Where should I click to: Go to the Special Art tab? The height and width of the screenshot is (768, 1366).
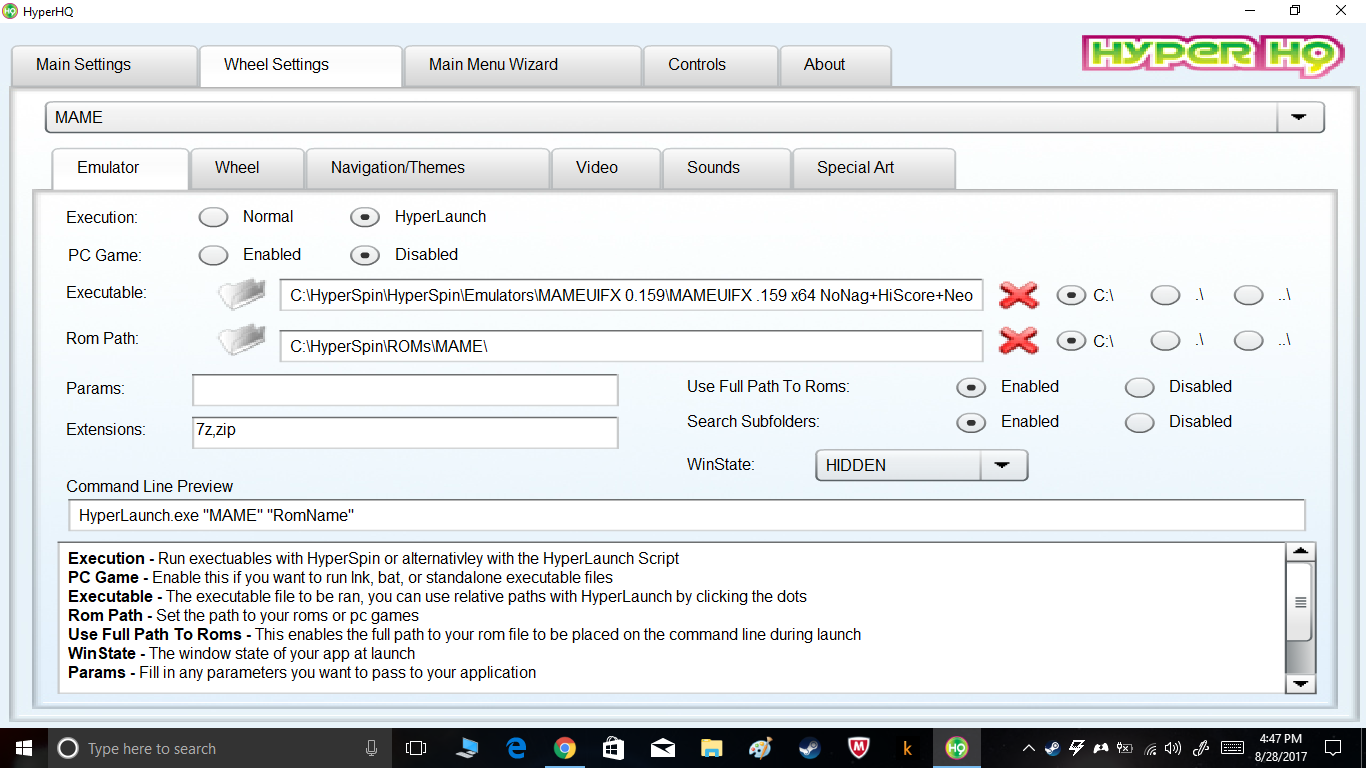coord(855,168)
